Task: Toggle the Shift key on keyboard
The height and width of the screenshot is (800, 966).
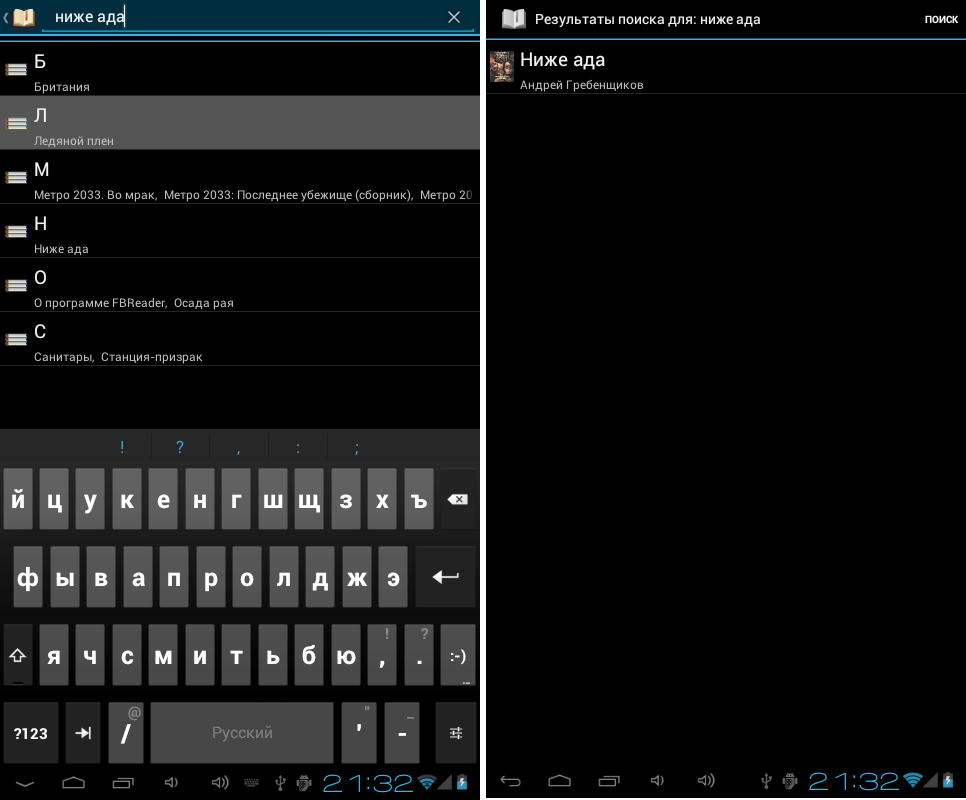Action: tap(18, 656)
